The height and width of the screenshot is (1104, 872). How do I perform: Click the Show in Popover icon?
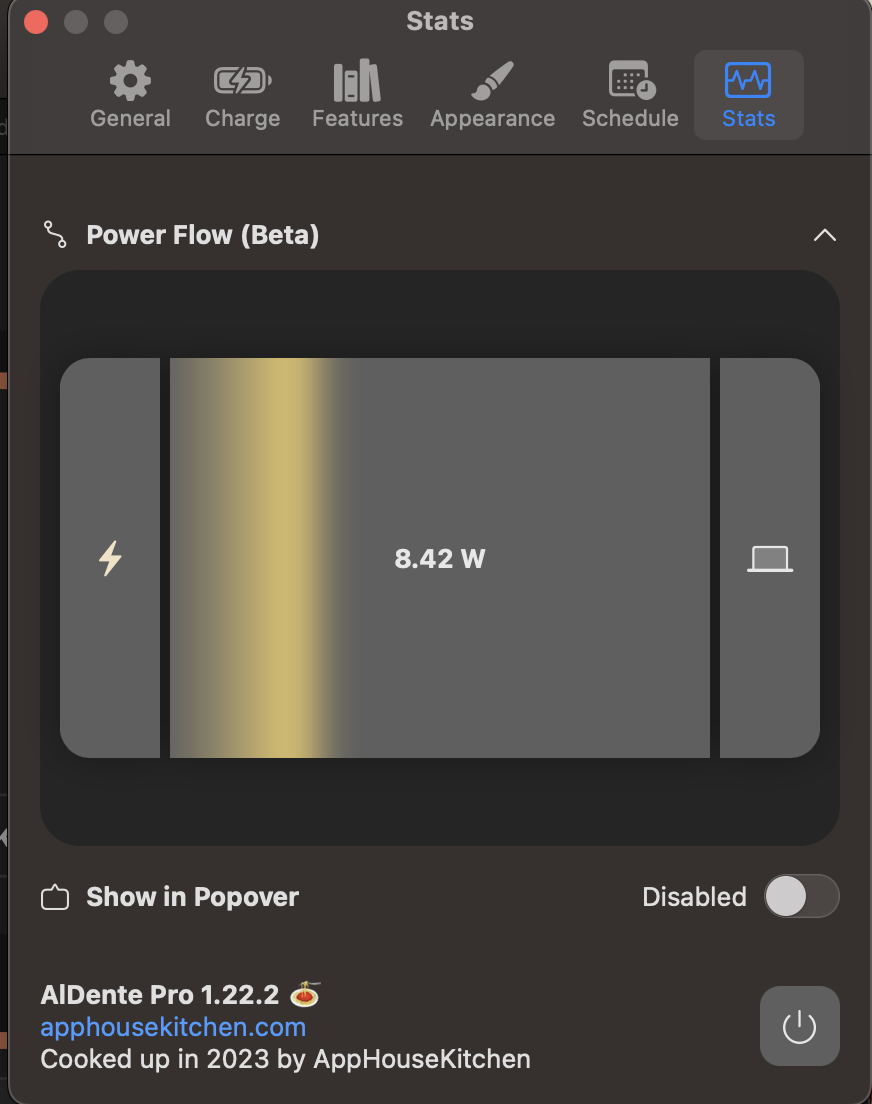(55, 898)
